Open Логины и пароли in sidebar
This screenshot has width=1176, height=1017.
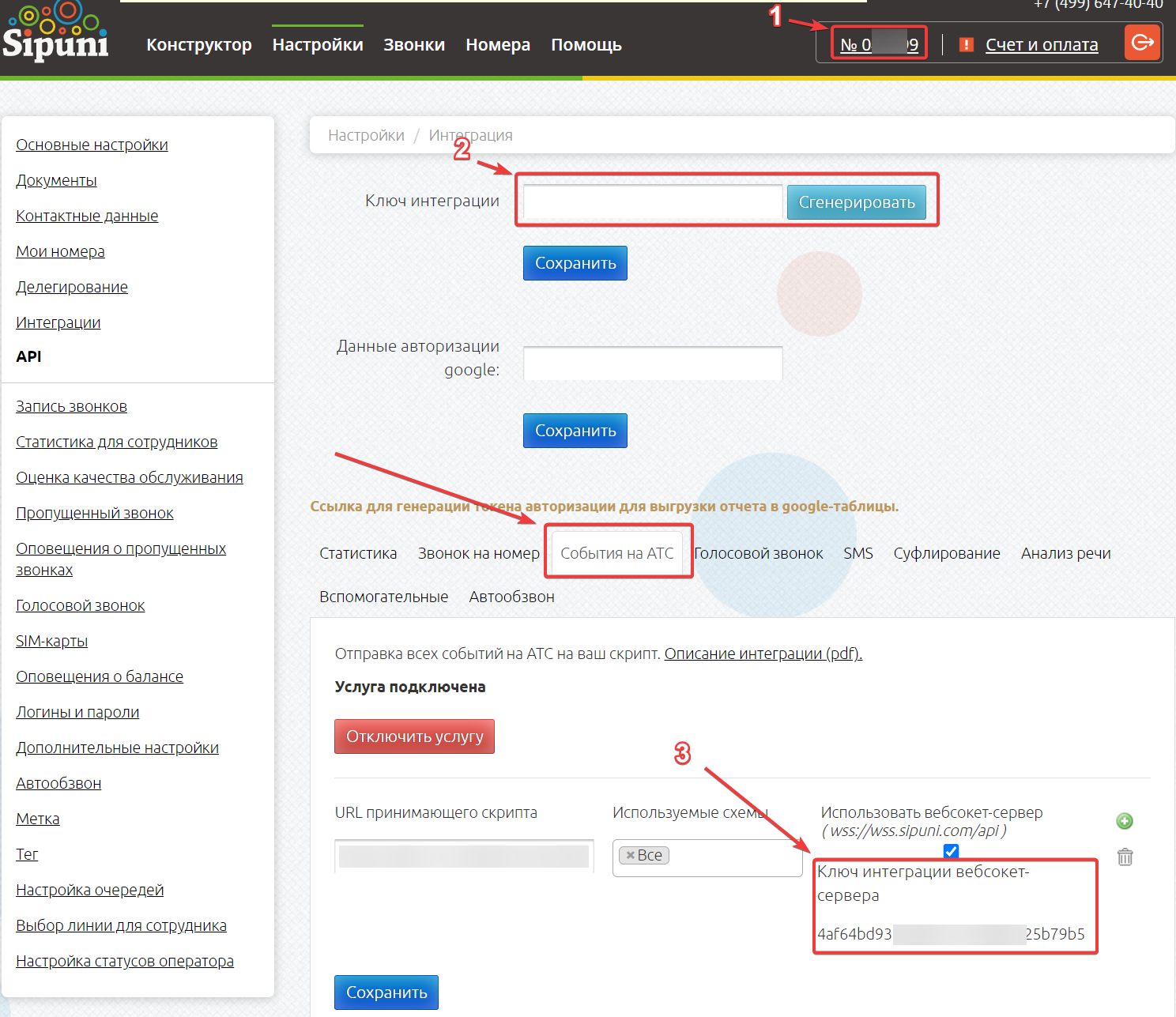coord(77,712)
